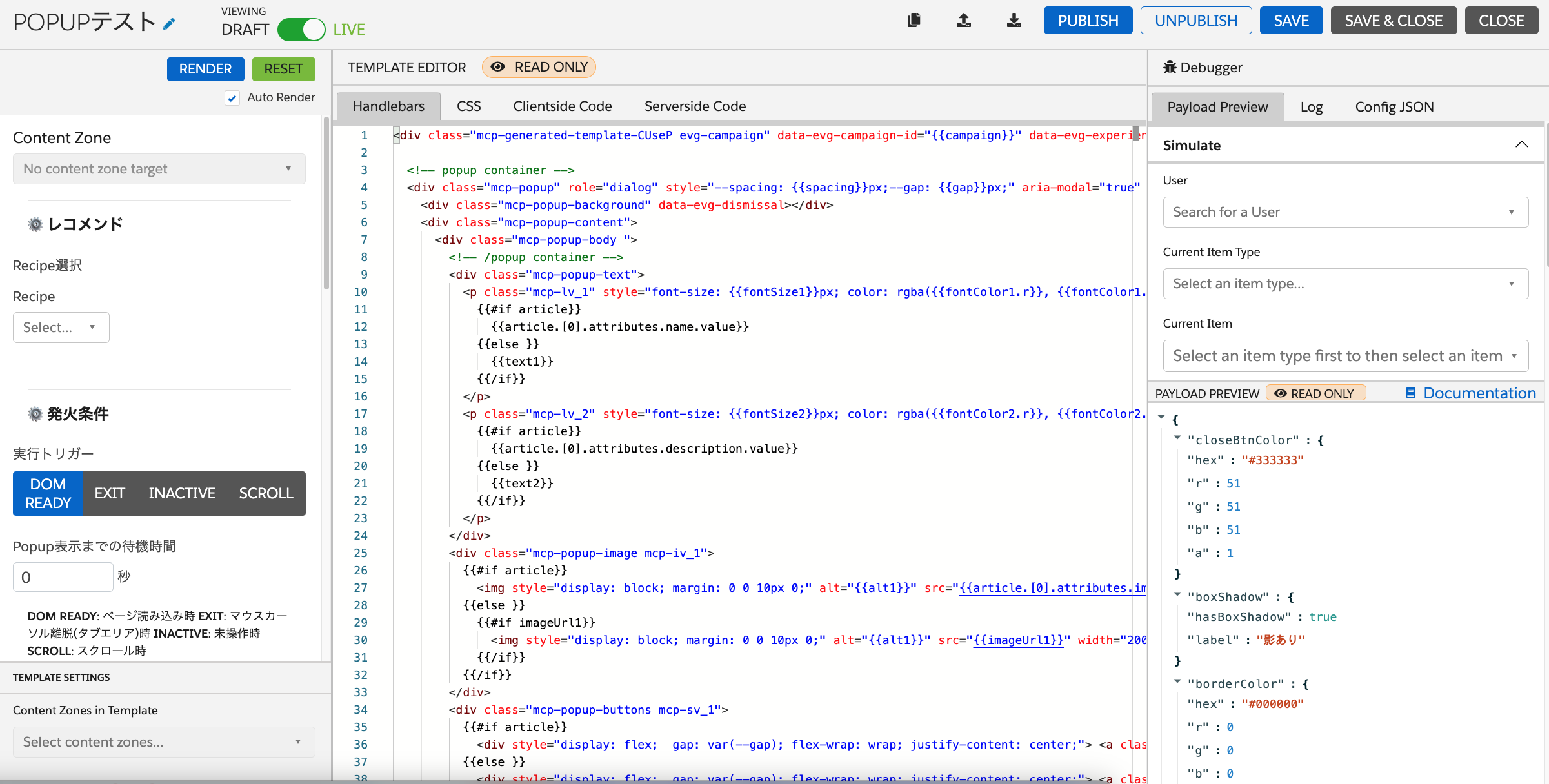Open the Serverside Code tab
This screenshot has height=784, width=1549.
coord(695,106)
